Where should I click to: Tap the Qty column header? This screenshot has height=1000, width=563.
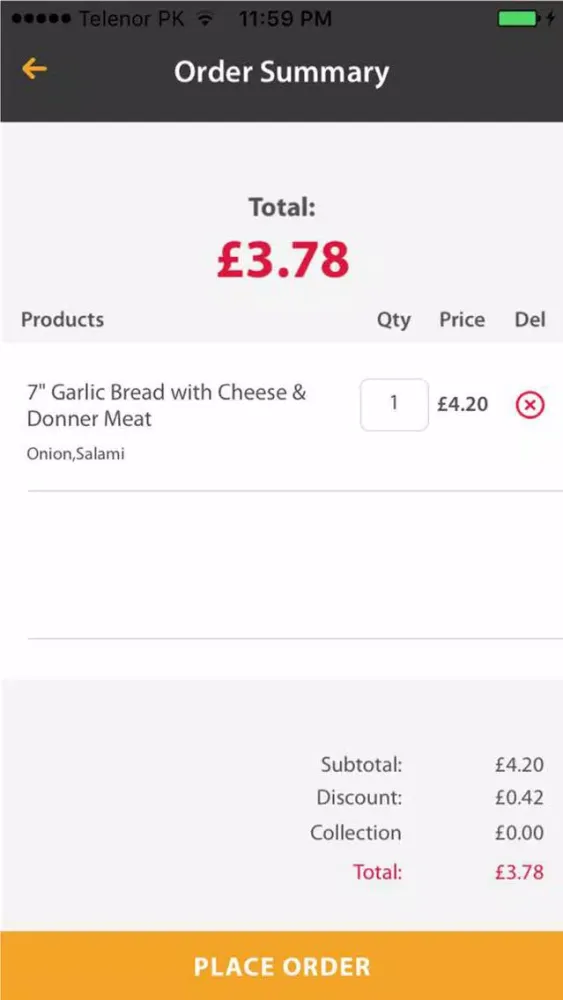393,320
